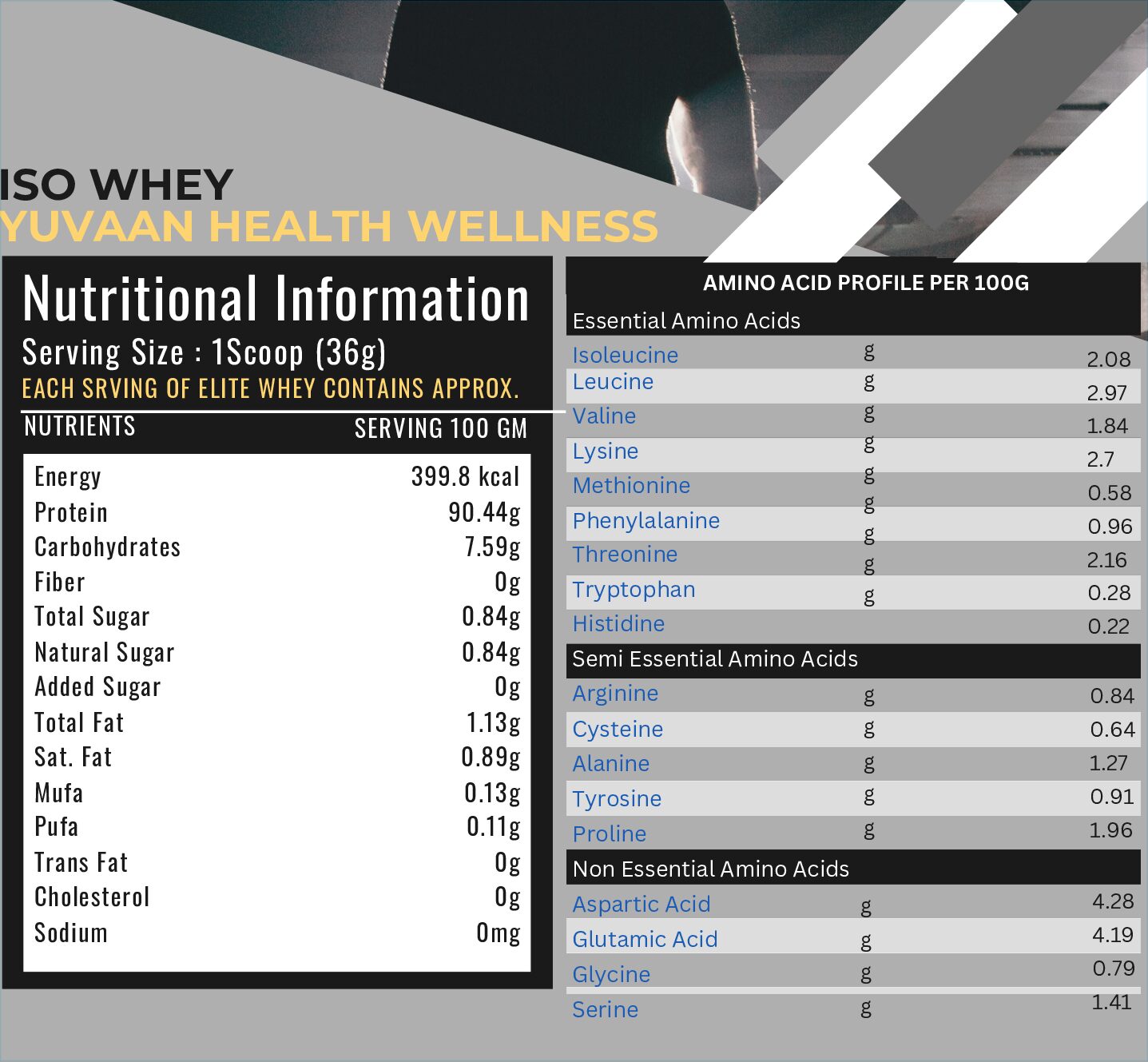
Task: Select the Alanine row
Action: coord(852,764)
